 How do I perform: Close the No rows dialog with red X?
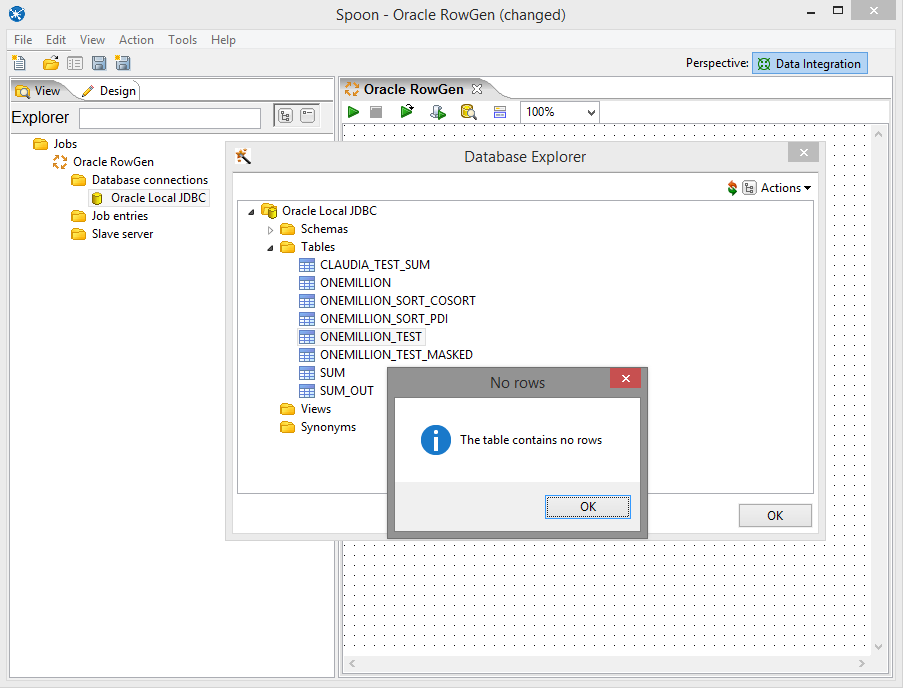(625, 378)
